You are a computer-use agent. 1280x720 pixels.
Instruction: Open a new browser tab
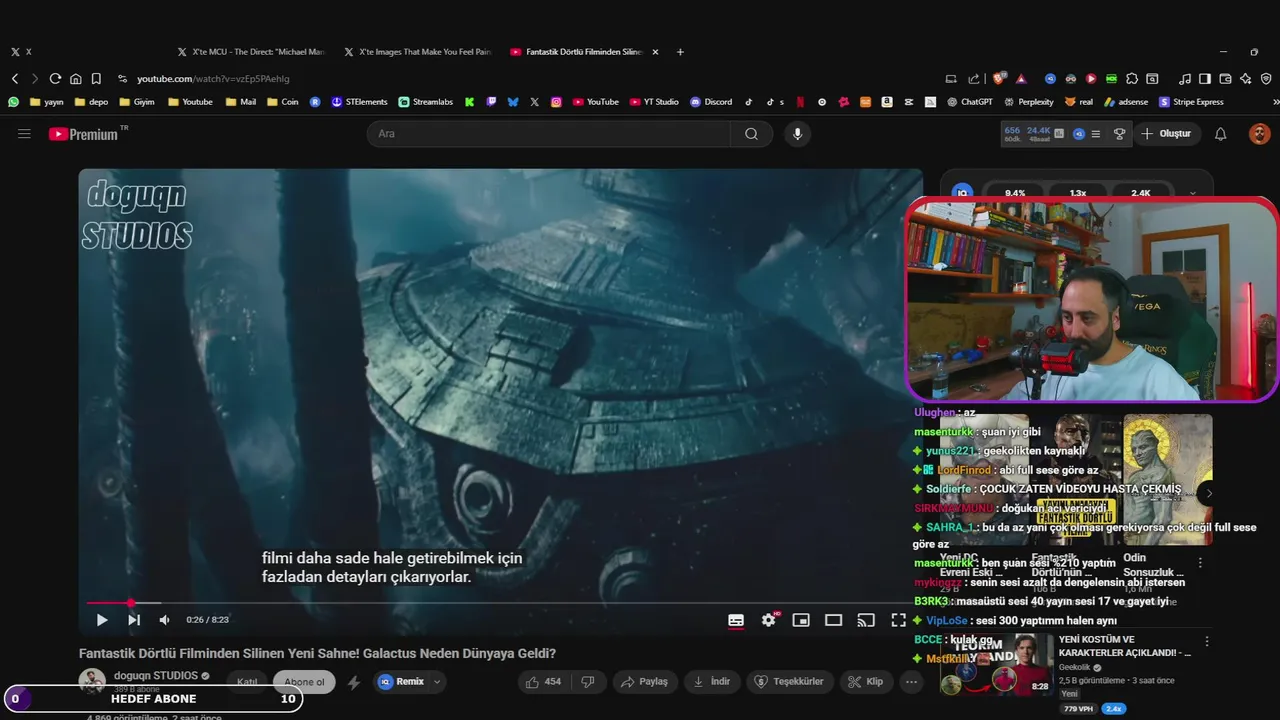tap(680, 52)
